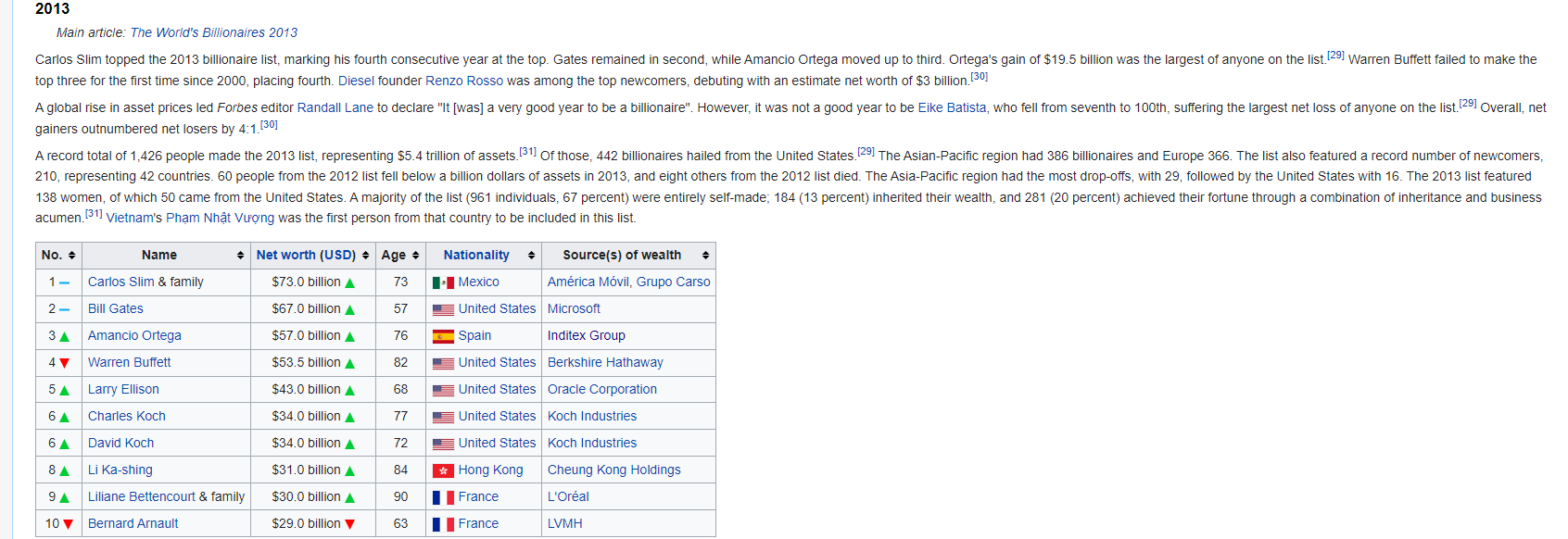Click the US flag in Charles Koch row
The image size is (1568, 539).
[443, 417]
